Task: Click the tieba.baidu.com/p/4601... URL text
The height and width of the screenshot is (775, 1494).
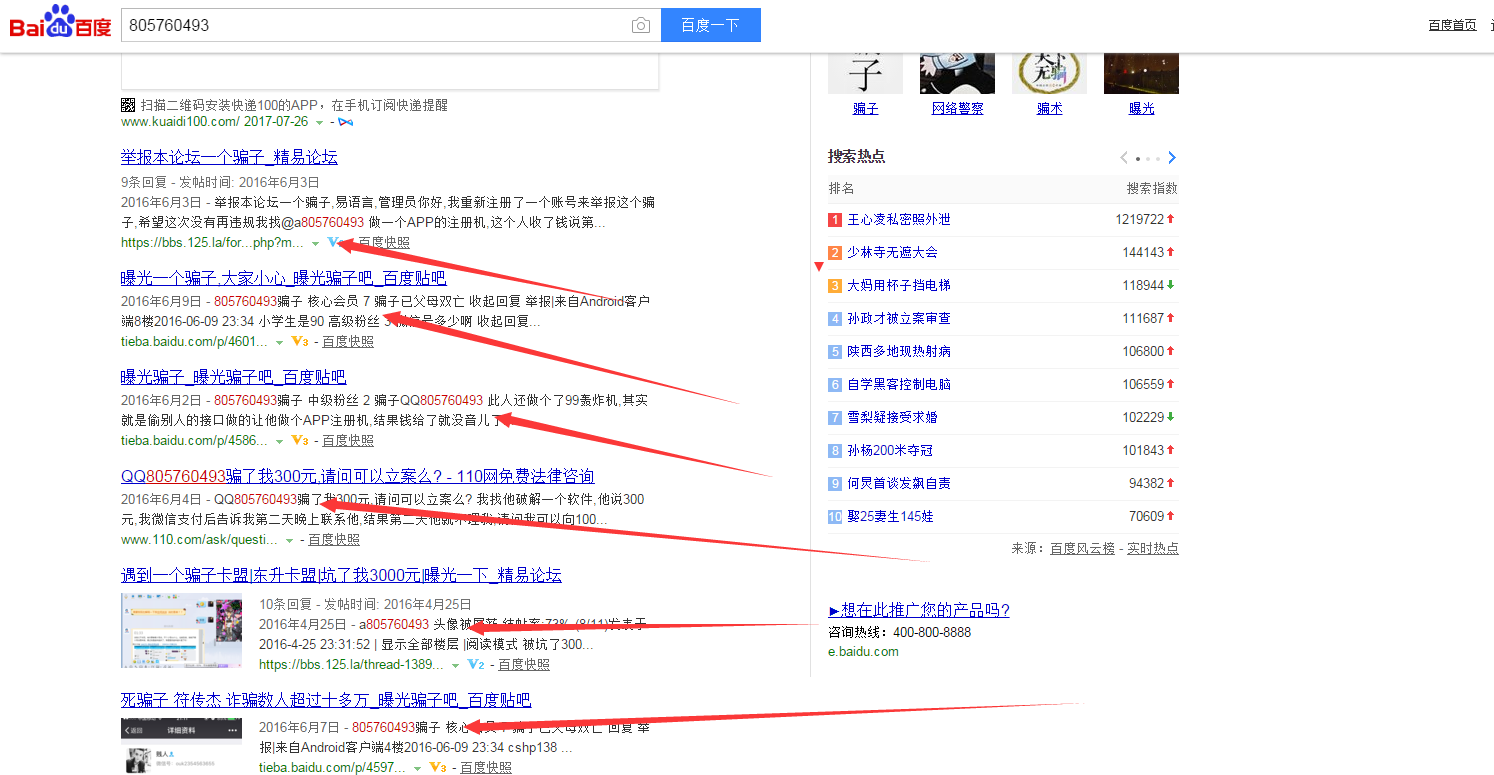Action: pos(195,341)
